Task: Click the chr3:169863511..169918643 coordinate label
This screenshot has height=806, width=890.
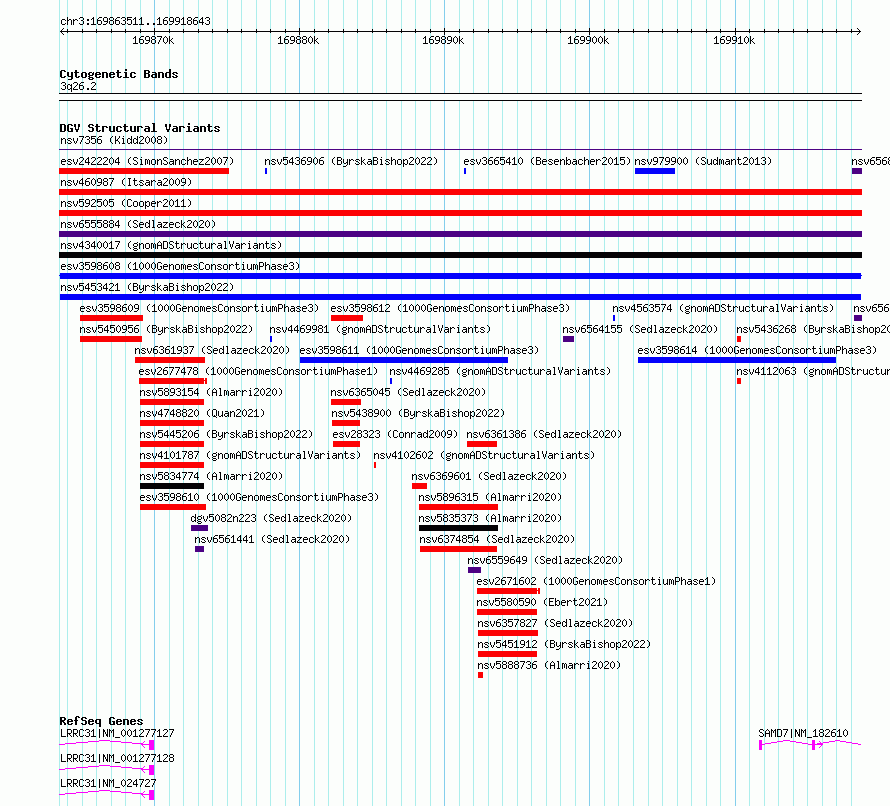Action: pyautogui.click(x=135, y=21)
